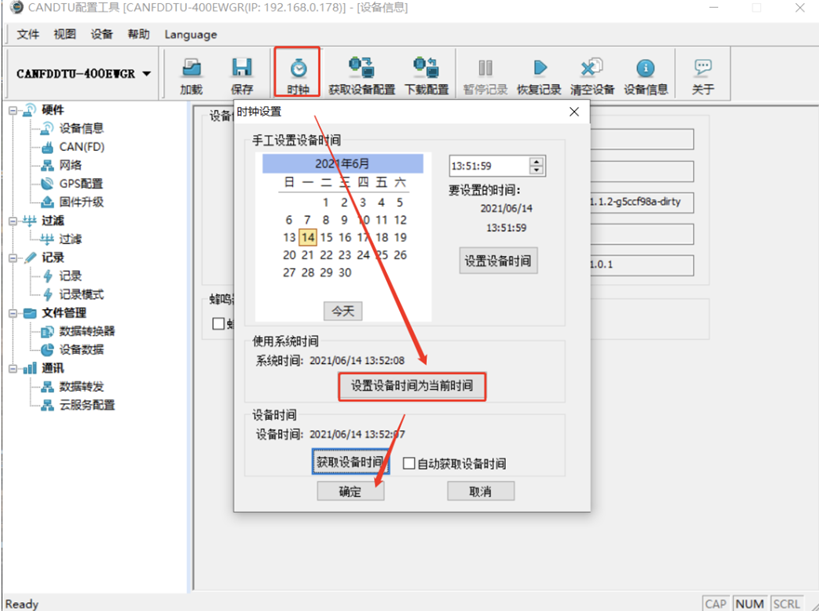The height and width of the screenshot is (611, 819).
Task: Open the 关于 (about) toolbar icon
Action: pyautogui.click(x=703, y=76)
